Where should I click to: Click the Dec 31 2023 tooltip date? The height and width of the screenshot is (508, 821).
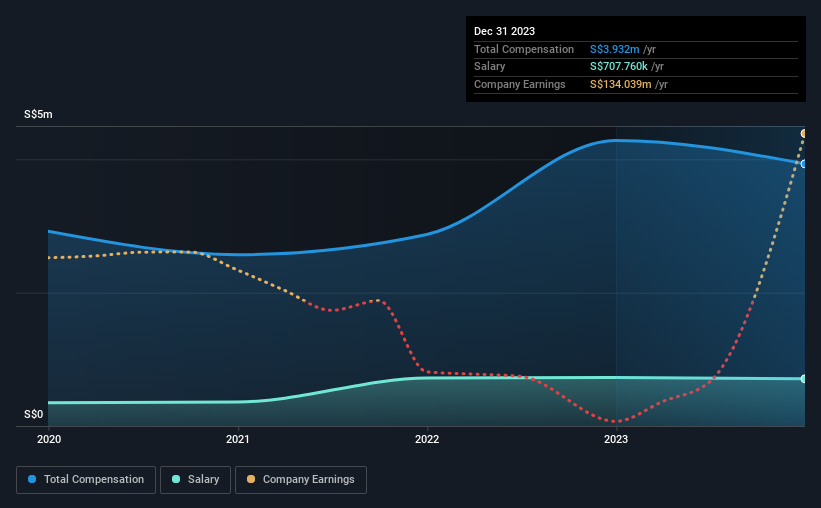pos(504,31)
